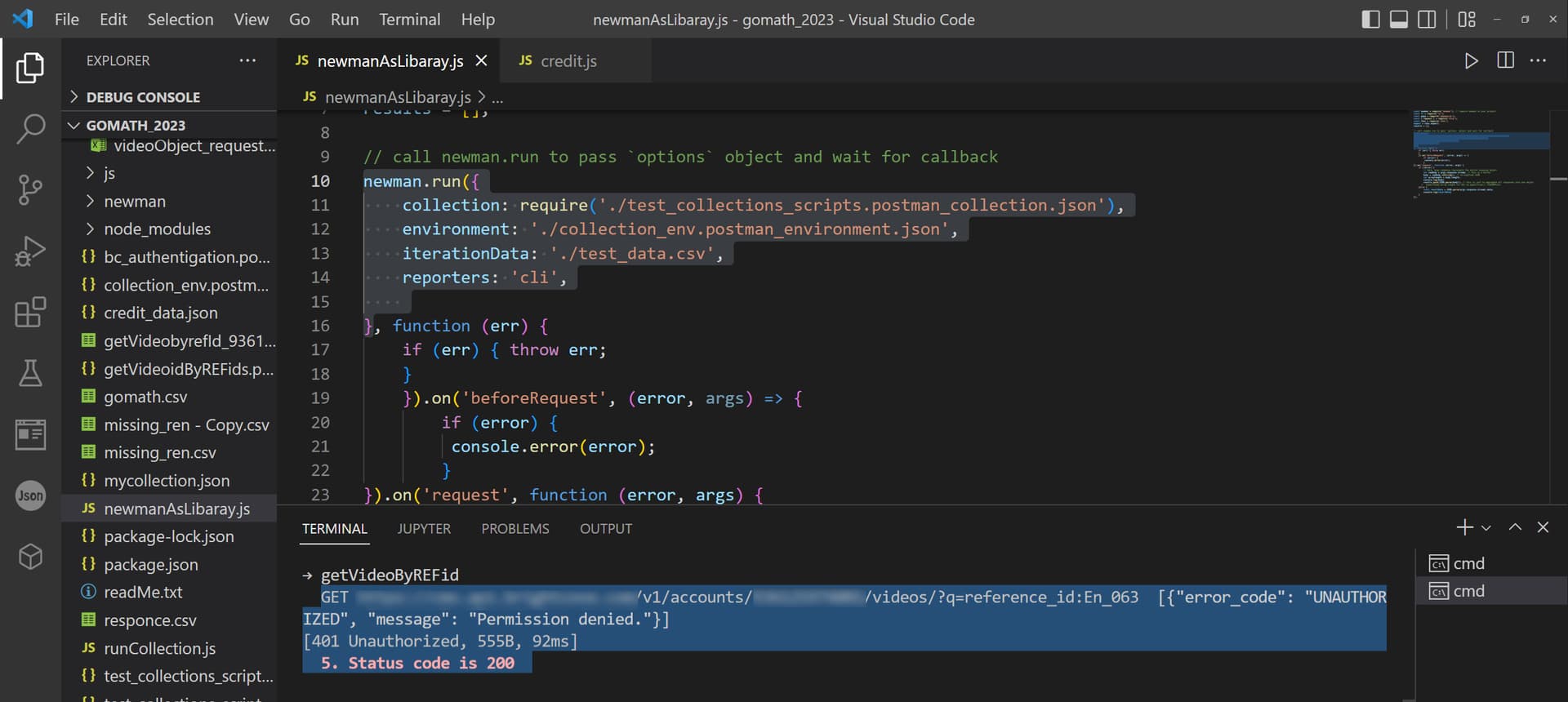This screenshot has width=1568, height=702.
Task: Switch to the OUTPUT panel tab
Action: tap(606, 528)
